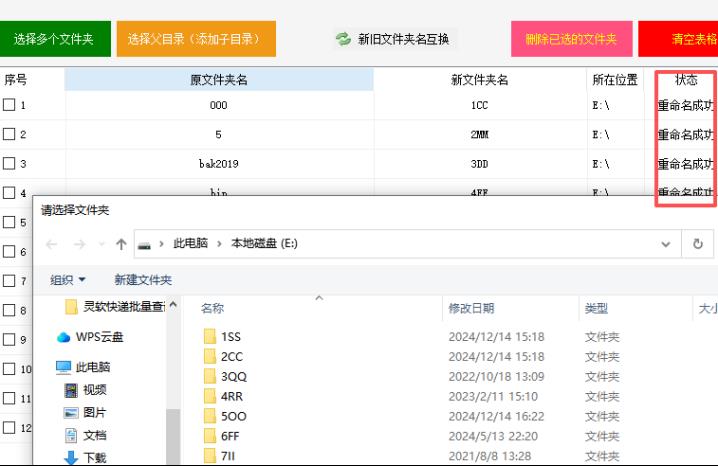Click the green 选择多个文件夹 button

pyautogui.click(x=54, y=39)
